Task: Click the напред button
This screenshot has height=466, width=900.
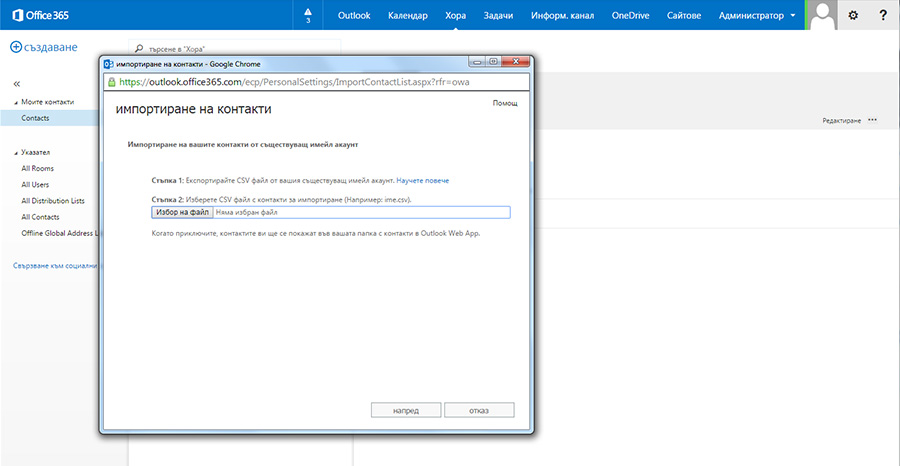Action: (406, 411)
